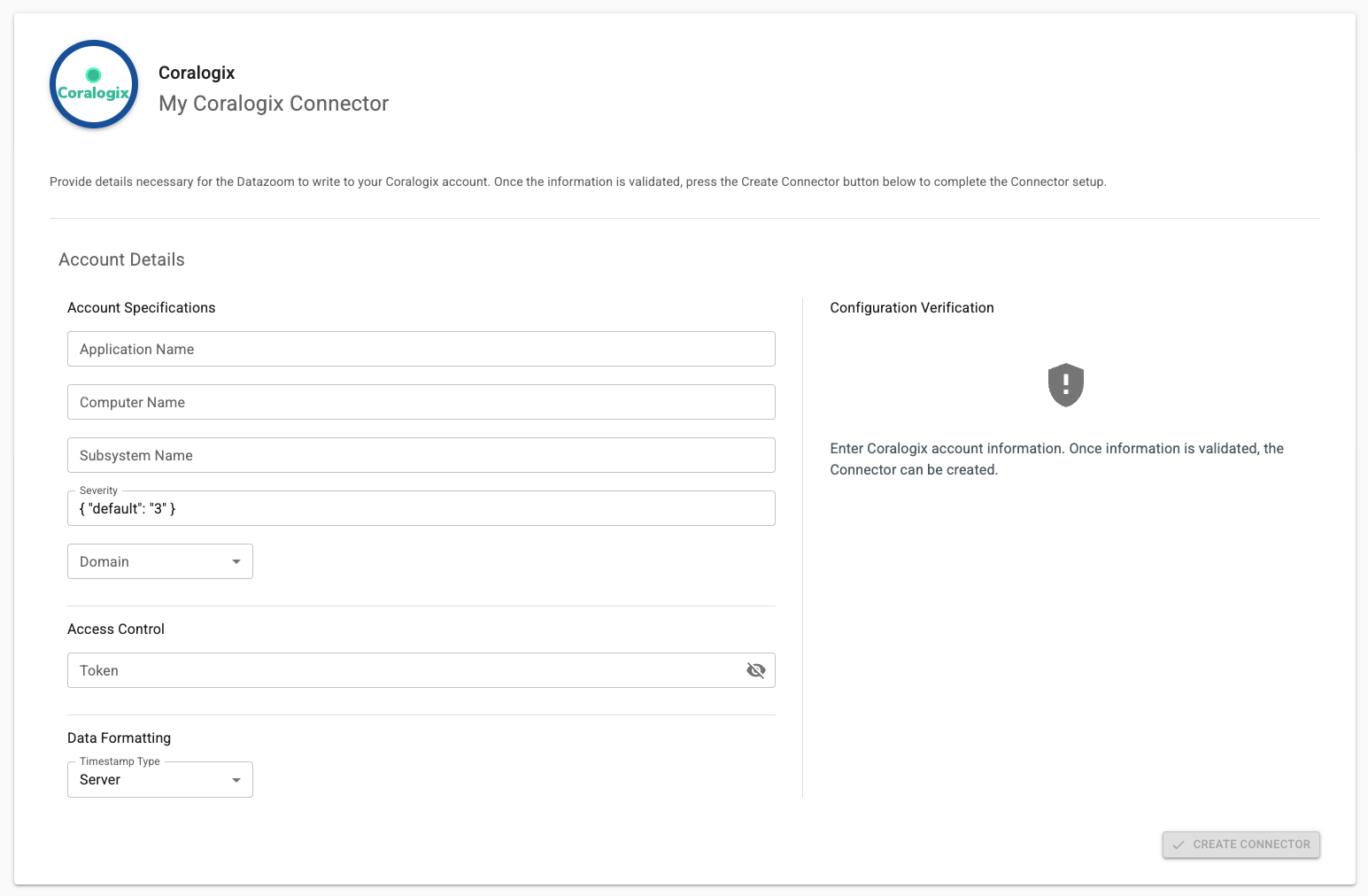
Task: Click into the Severity field
Action: pyautogui.click(x=421, y=508)
